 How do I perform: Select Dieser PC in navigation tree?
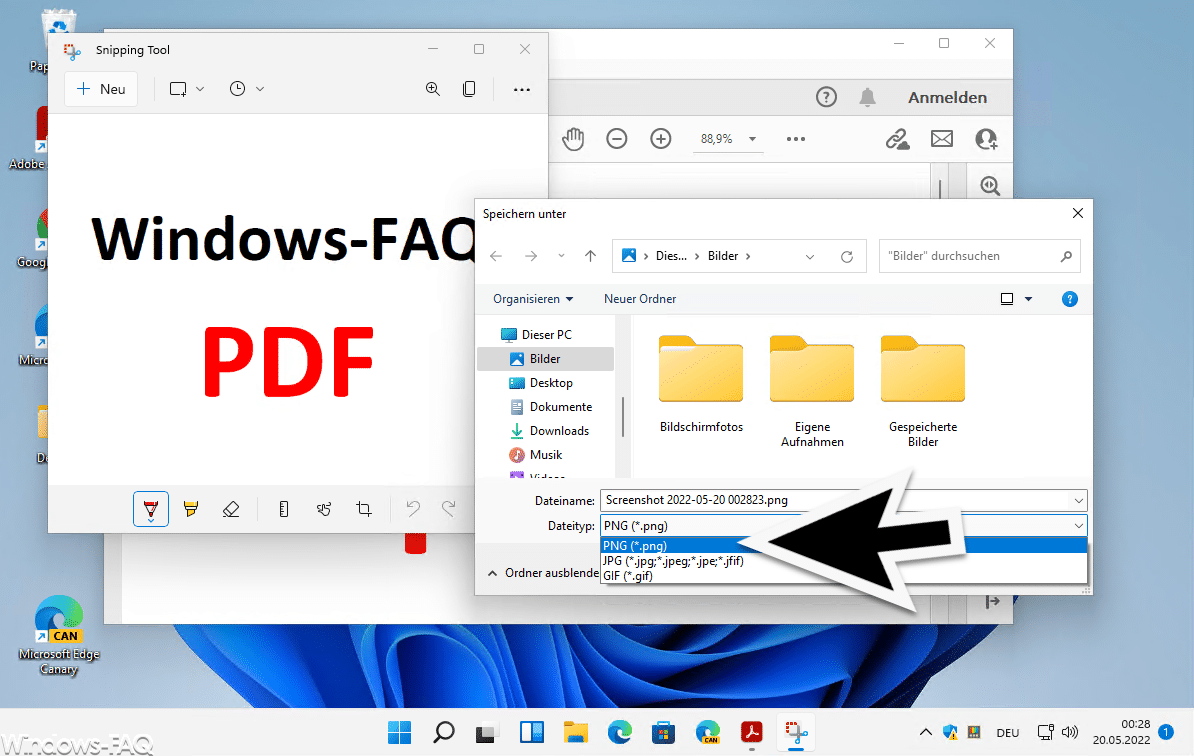point(546,334)
